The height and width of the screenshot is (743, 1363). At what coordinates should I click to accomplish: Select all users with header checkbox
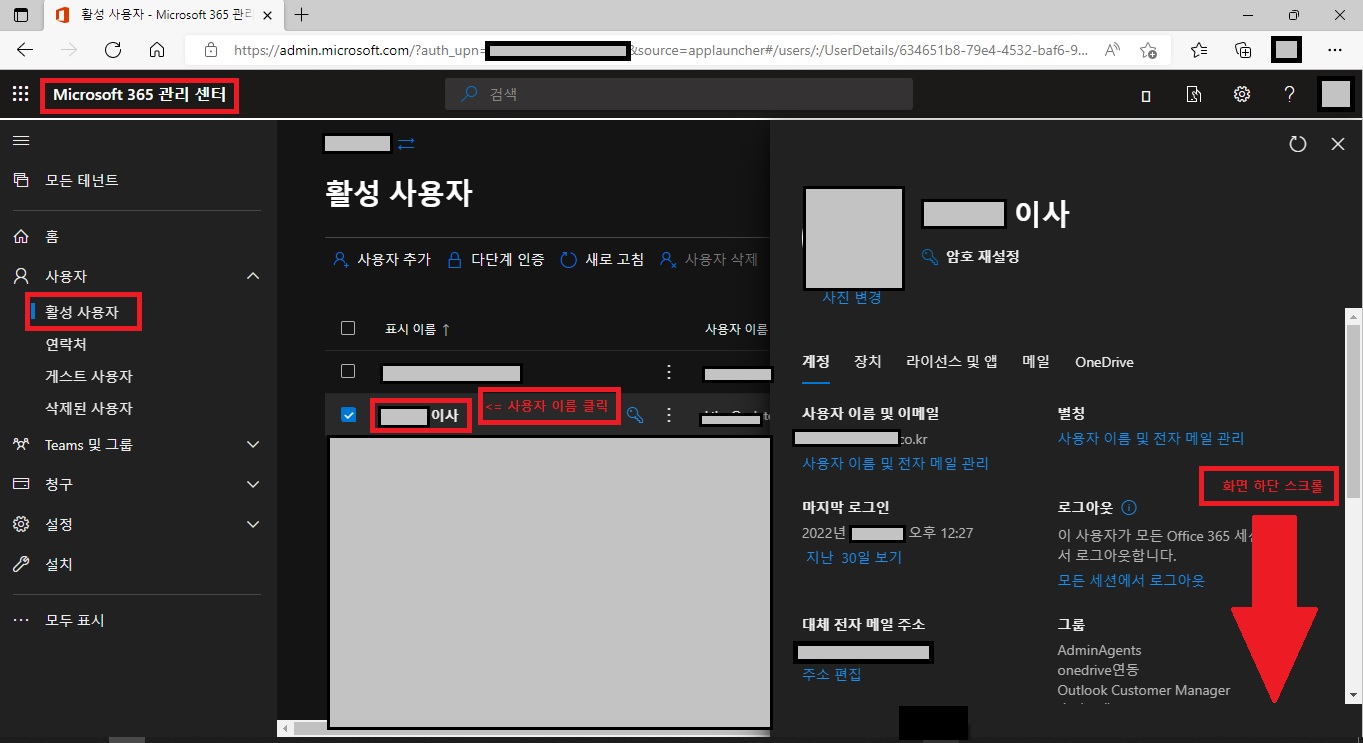tap(348, 328)
